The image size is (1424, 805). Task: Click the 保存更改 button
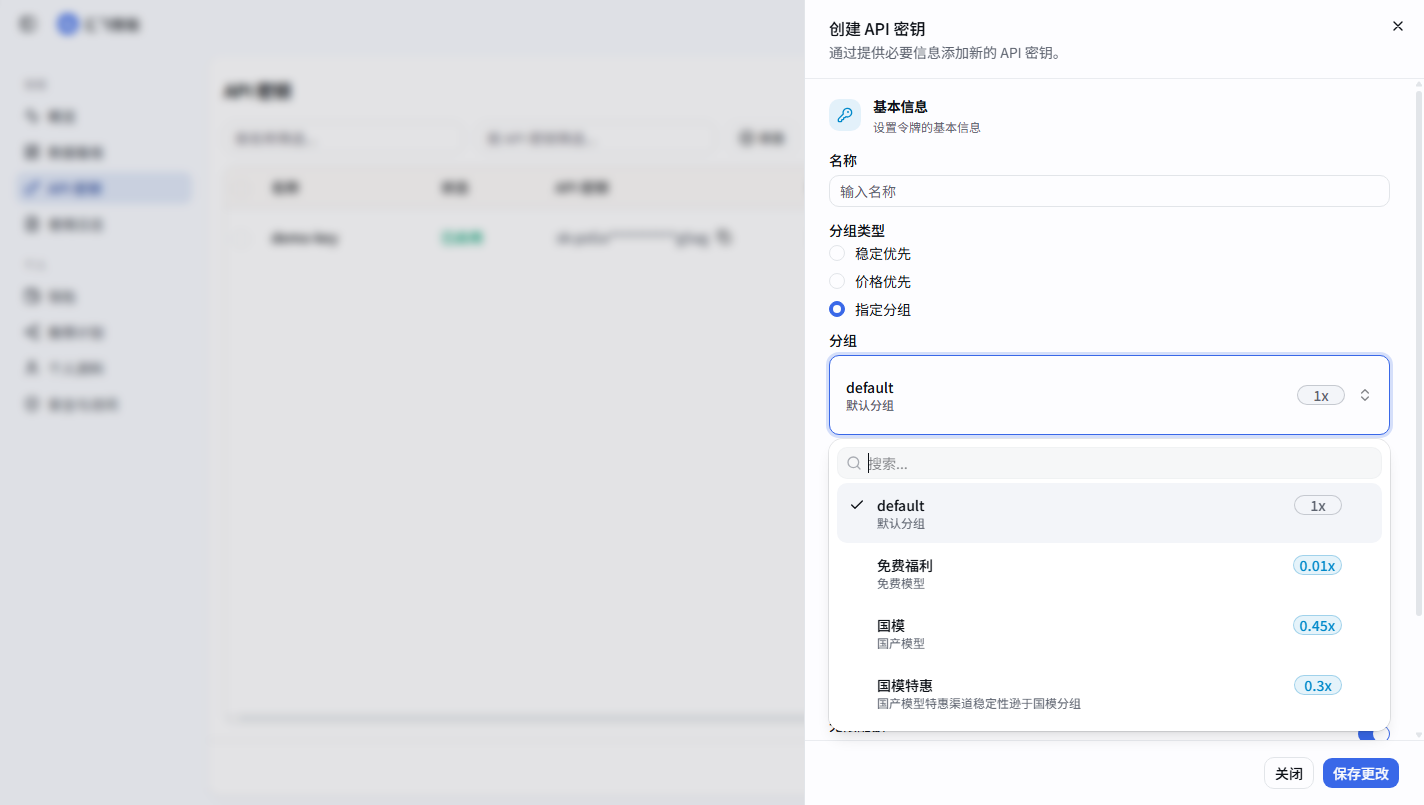coord(1361,773)
